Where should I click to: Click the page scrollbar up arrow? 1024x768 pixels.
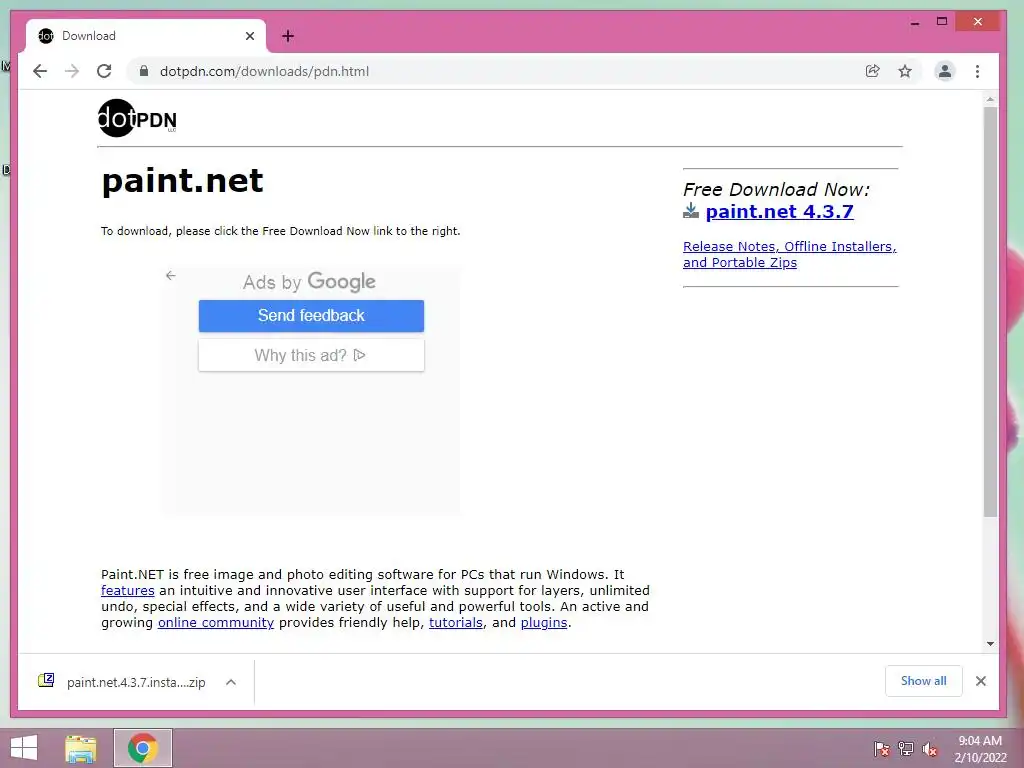[x=991, y=100]
